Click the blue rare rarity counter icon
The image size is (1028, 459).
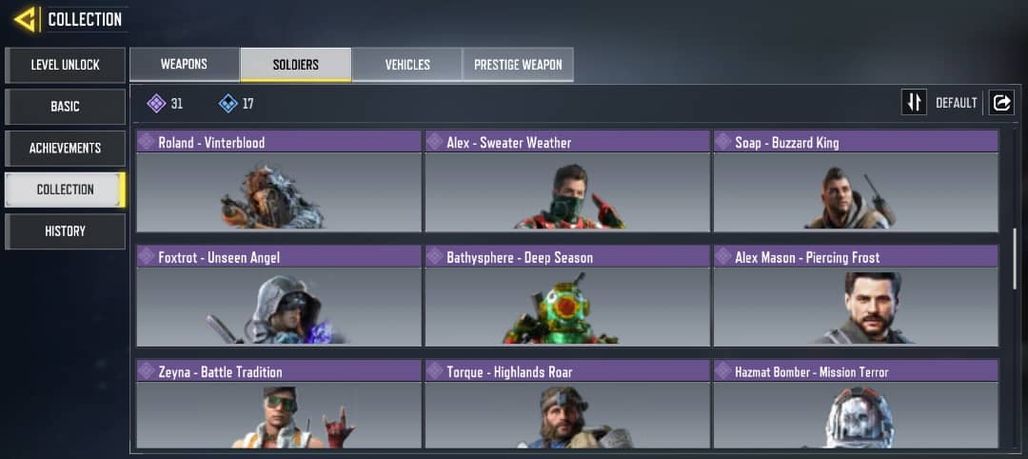point(227,103)
